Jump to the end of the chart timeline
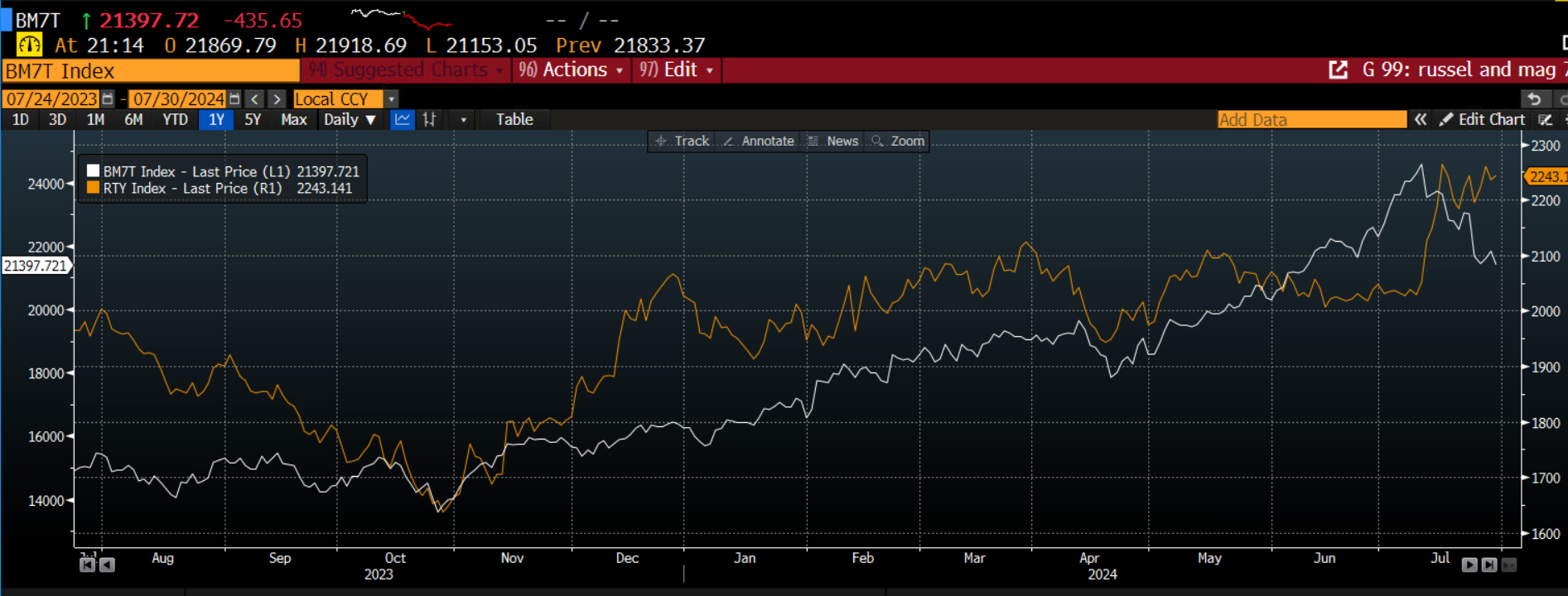 [x=1489, y=565]
